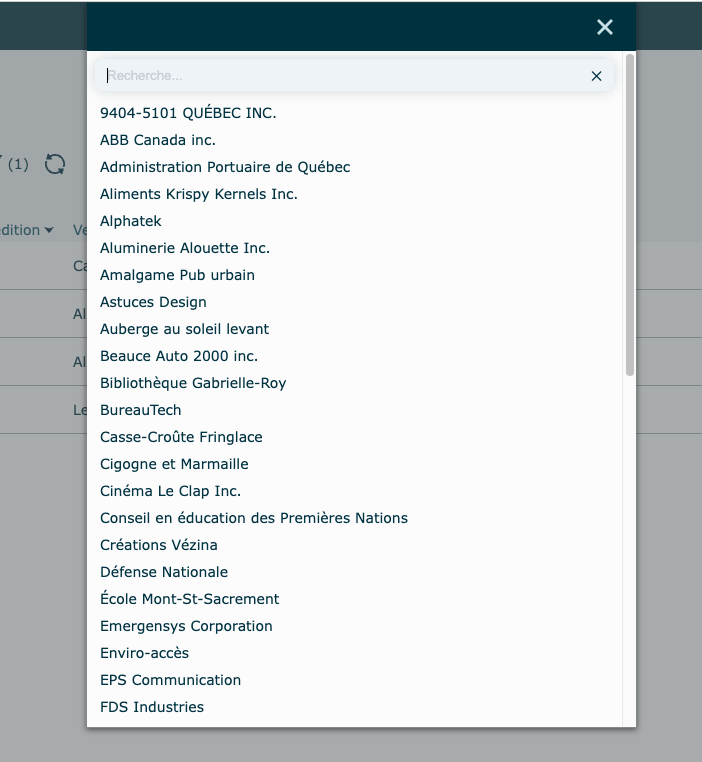
Task: Close the dialog with the white X icon
Action: (604, 27)
